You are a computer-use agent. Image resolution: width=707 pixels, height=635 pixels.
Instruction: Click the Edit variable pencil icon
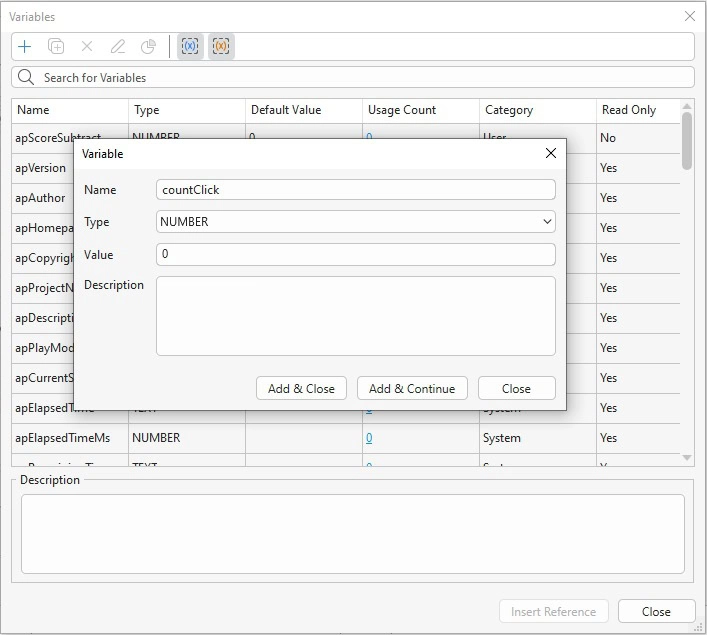click(118, 46)
